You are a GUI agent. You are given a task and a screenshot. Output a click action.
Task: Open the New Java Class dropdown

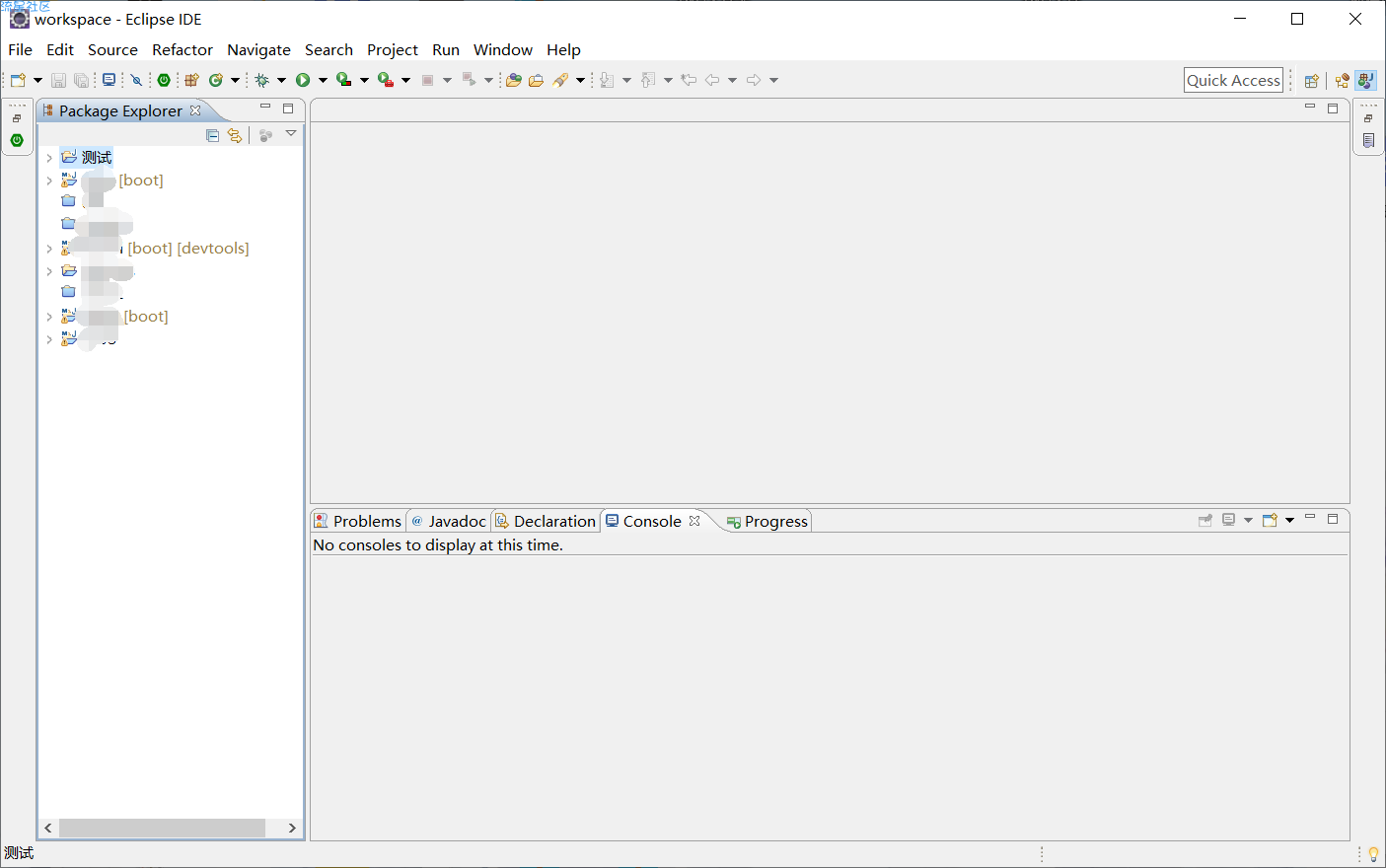pyautogui.click(x=235, y=80)
